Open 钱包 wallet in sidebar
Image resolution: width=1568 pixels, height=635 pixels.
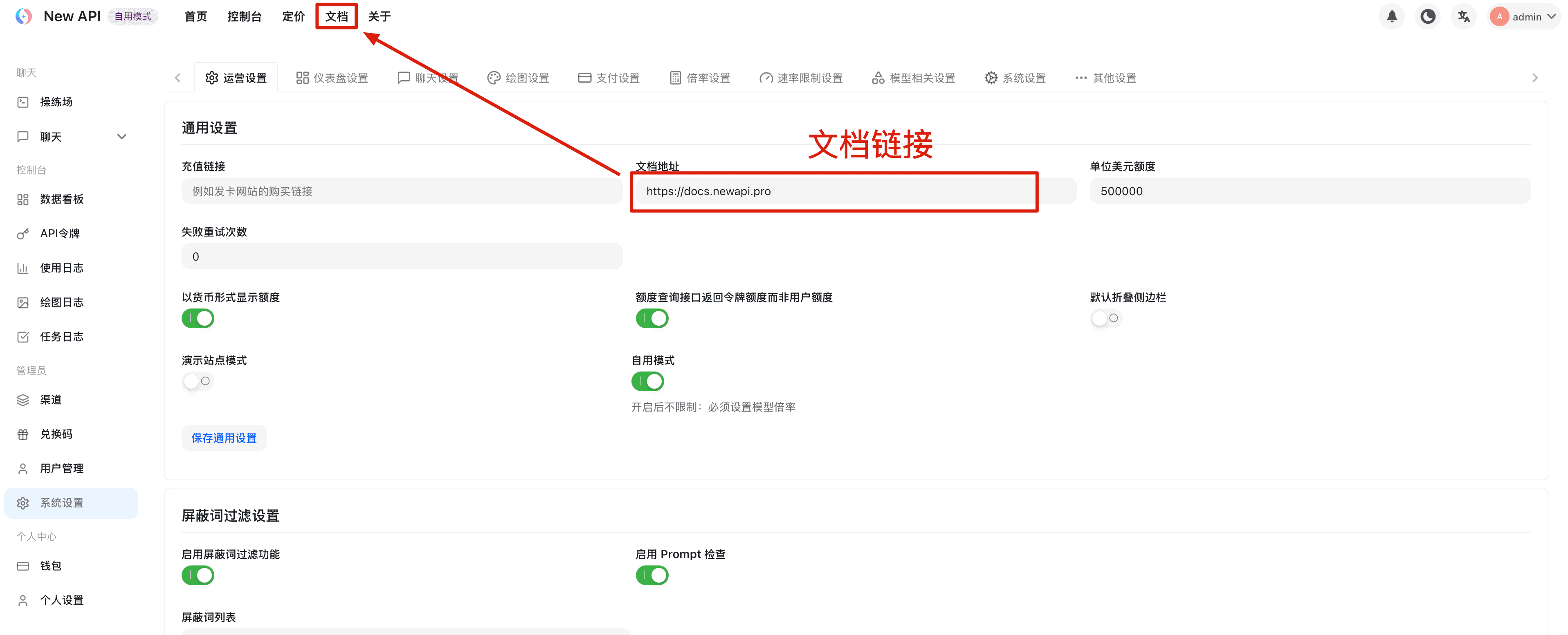[51, 565]
